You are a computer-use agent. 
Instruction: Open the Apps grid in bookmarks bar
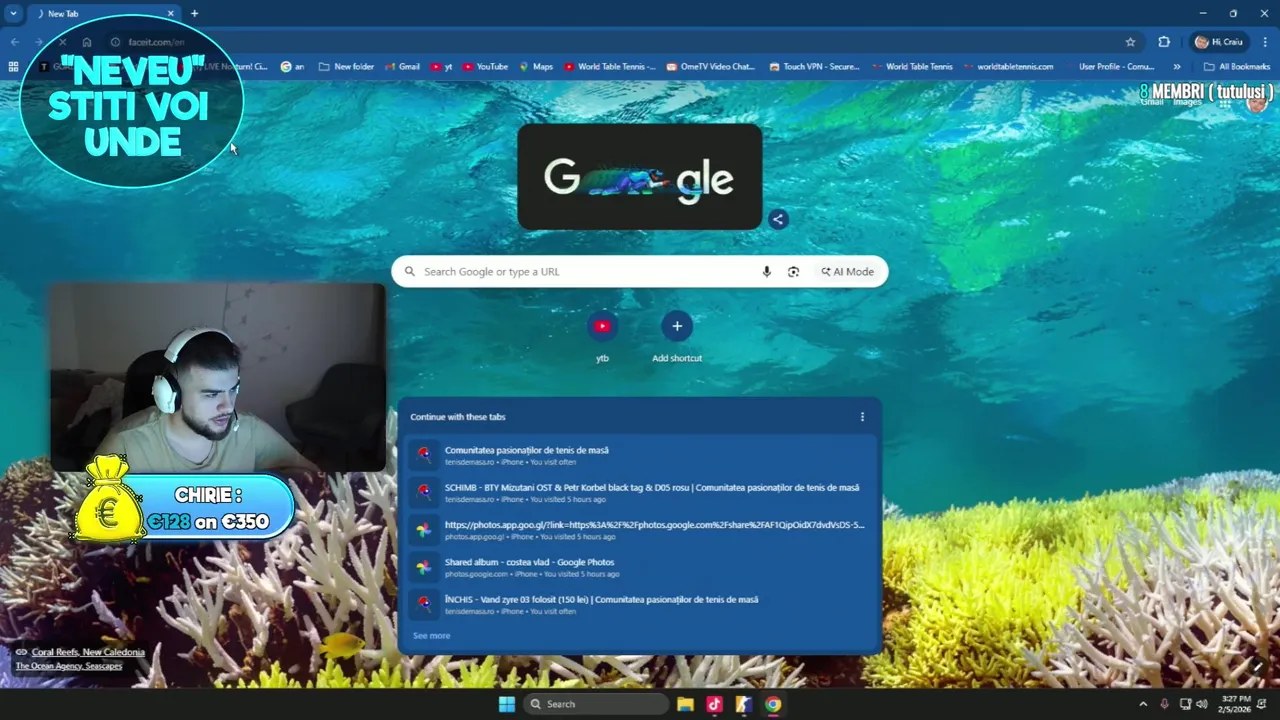tap(13, 67)
